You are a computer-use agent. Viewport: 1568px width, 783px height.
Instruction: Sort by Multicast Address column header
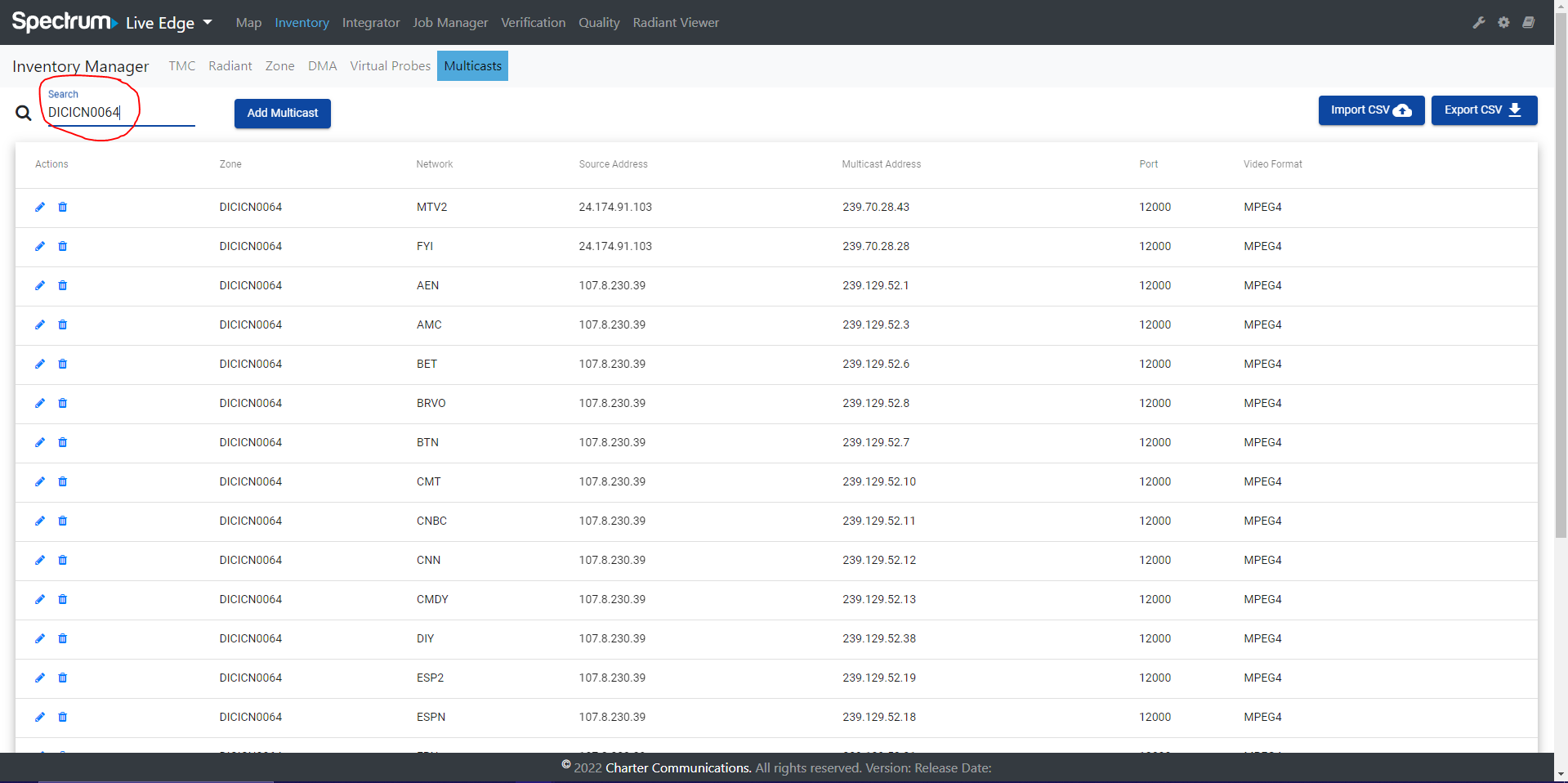pyautogui.click(x=882, y=164)
